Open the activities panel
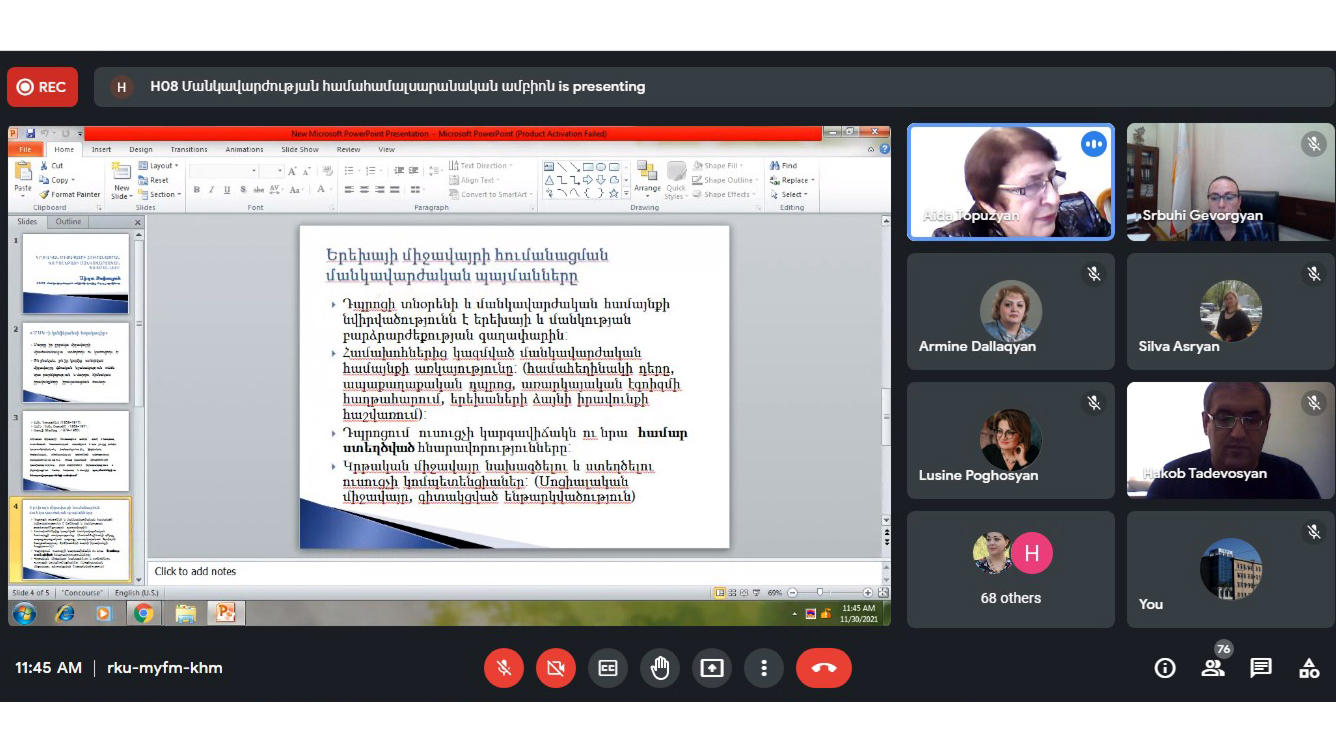Viewport: 1336px width, 752px height. coord(1309,668)
